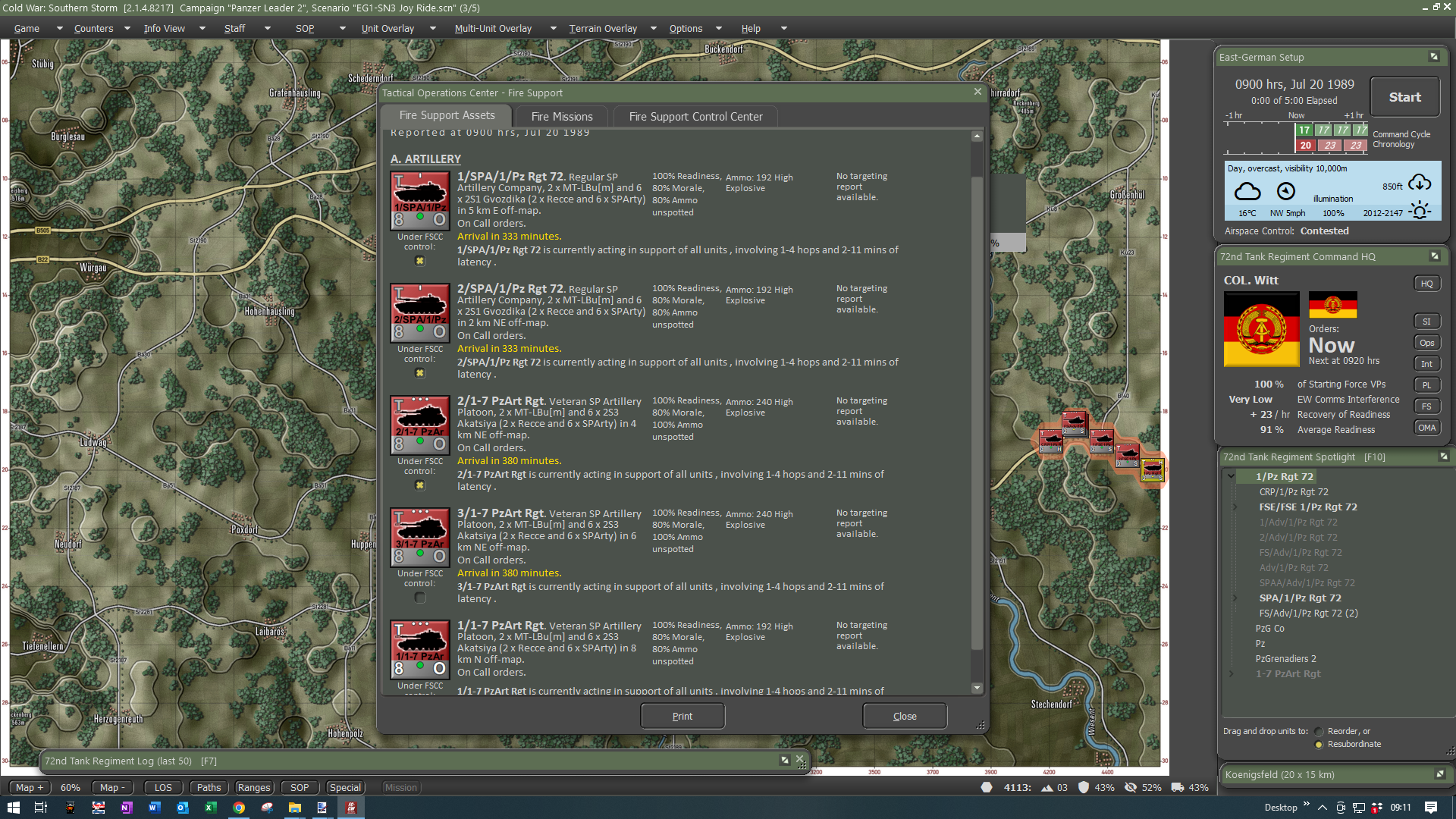
Task: Undock the 72nd Tank Regiment Command HQ panel
Action: pyautogui.click(x=1434, y=256)
